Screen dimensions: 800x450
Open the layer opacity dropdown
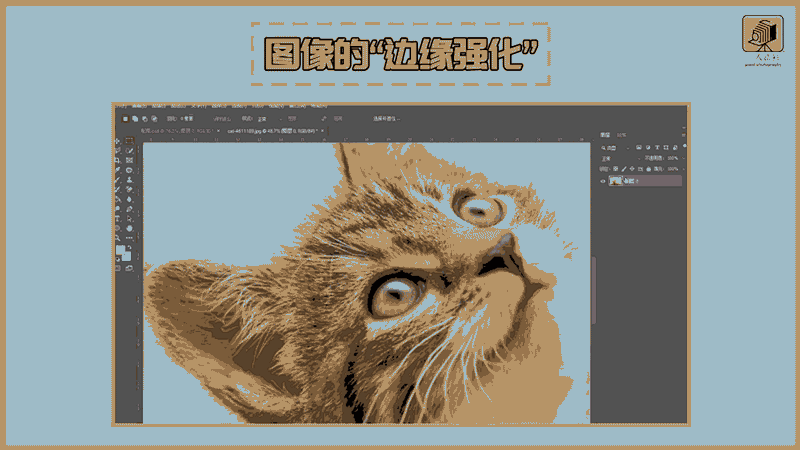(x=682, y=157)
